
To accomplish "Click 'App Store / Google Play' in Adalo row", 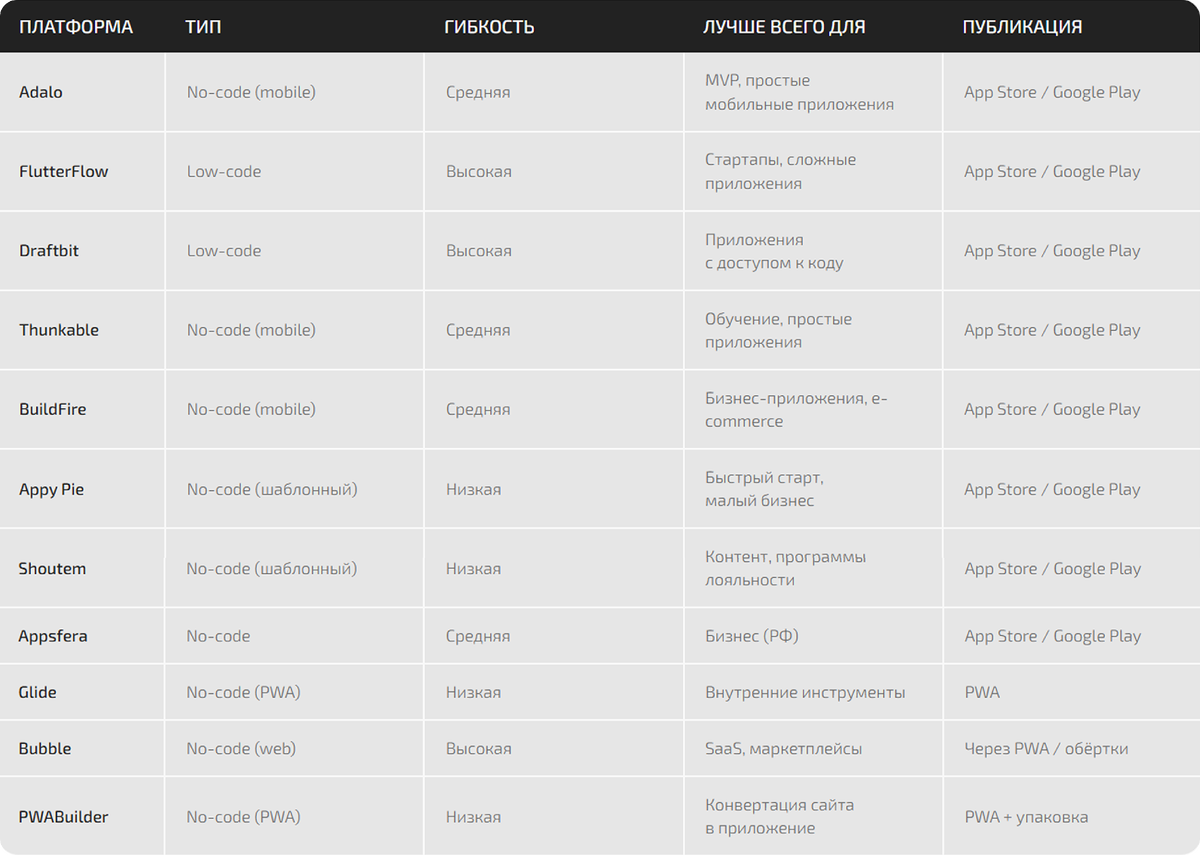I will coord(1052,92).
